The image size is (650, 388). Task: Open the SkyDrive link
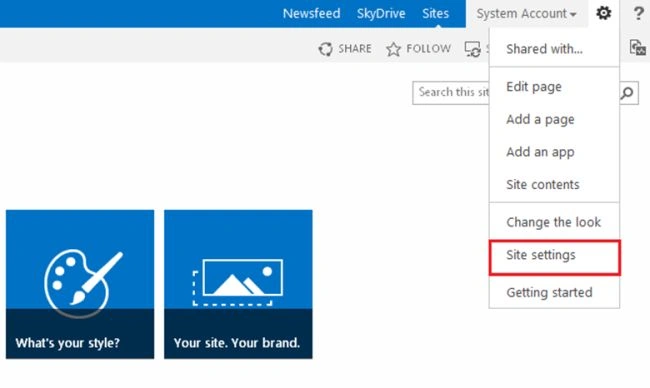[x=381, y=13]
